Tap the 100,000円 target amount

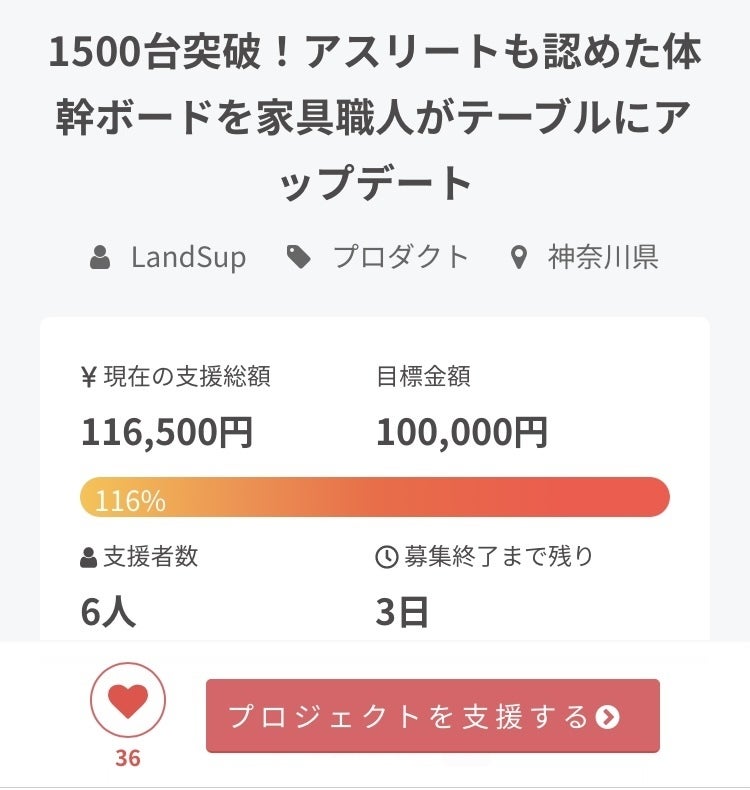coord(462,432)
